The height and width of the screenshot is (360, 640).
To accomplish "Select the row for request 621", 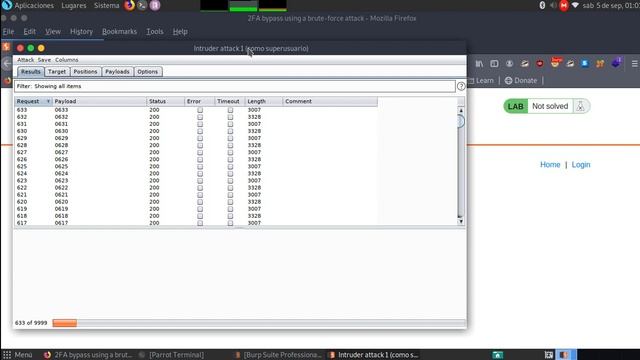I will pyautogui.click(x=196, y=195).
